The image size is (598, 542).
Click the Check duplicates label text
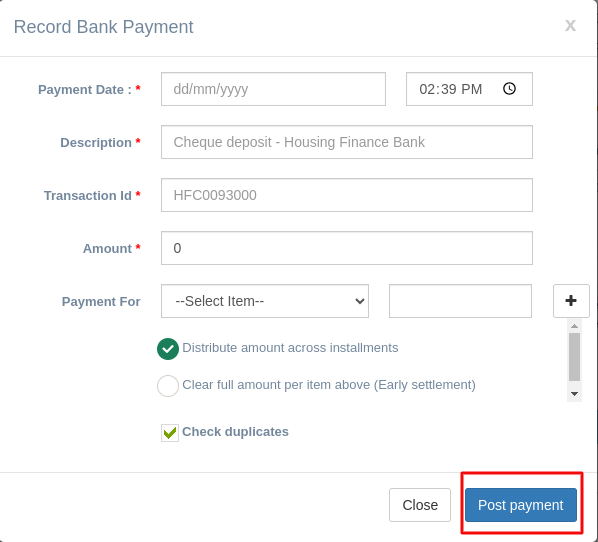tap(235, 432)
